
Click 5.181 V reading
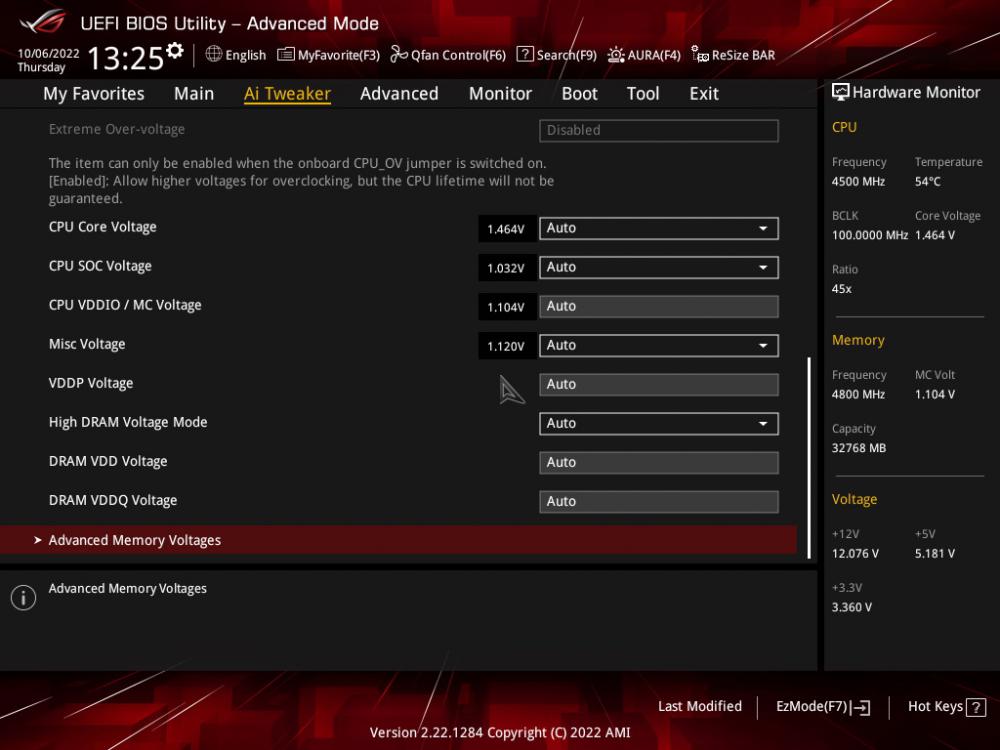[x=935, y=554]
